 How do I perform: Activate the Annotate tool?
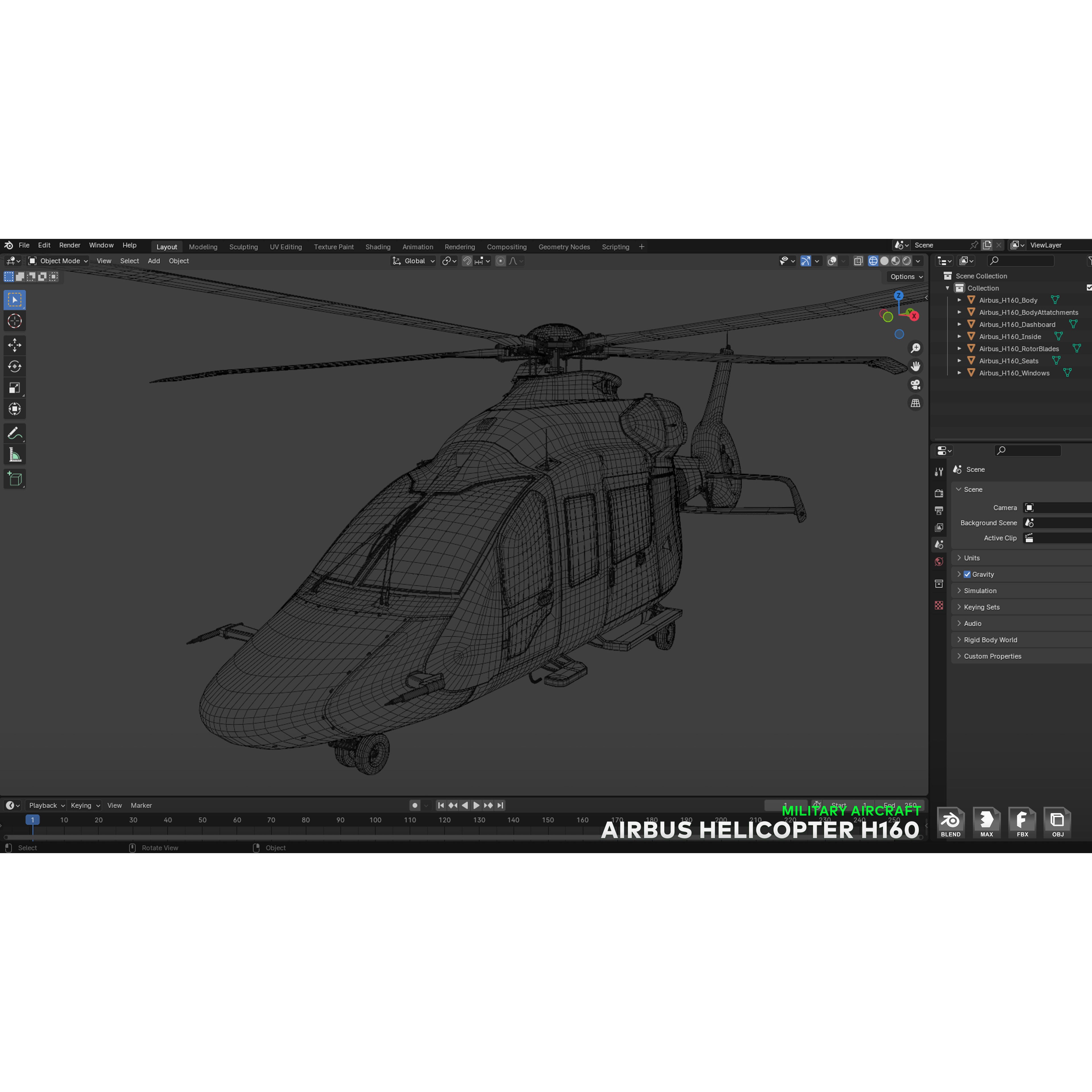(15, 433)
